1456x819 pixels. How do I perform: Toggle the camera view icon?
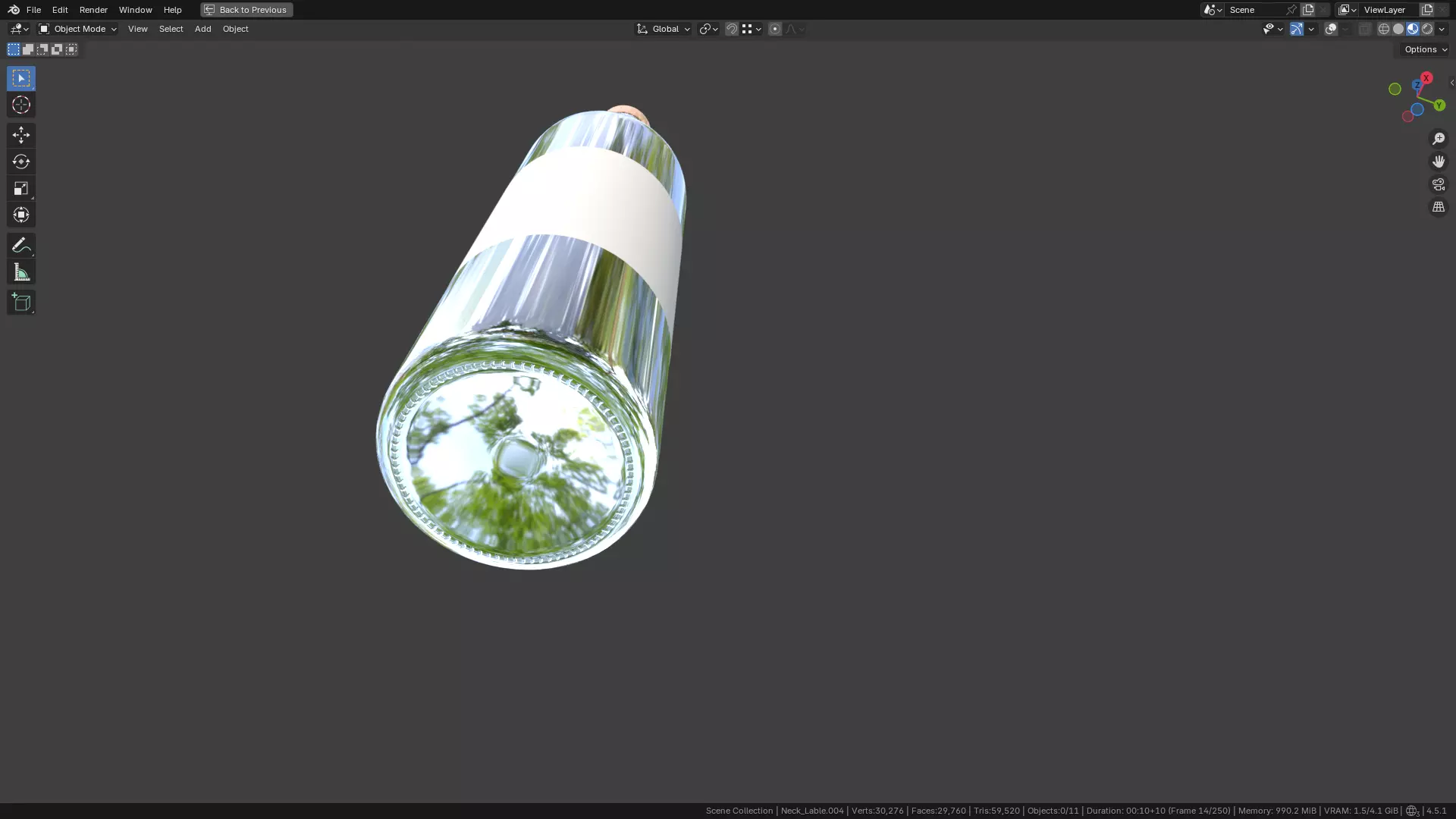1439,184
